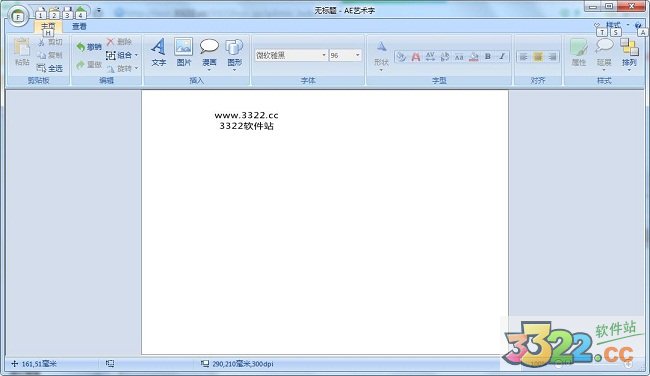650x376 pixels.
Task: Click the selection size icon in status bar
Action: 110,364
